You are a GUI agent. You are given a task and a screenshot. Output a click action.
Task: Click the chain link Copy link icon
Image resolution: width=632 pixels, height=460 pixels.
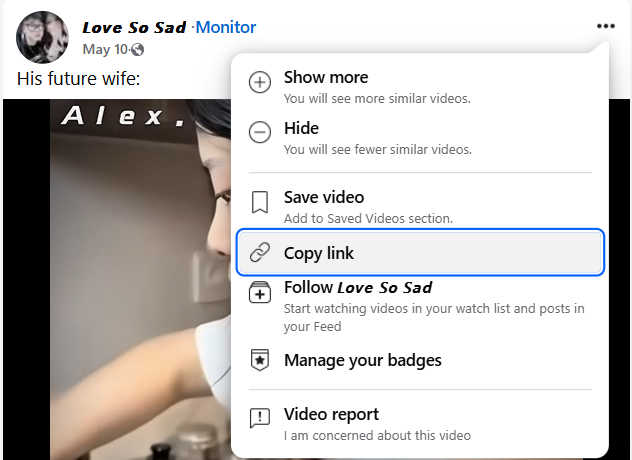260,254
